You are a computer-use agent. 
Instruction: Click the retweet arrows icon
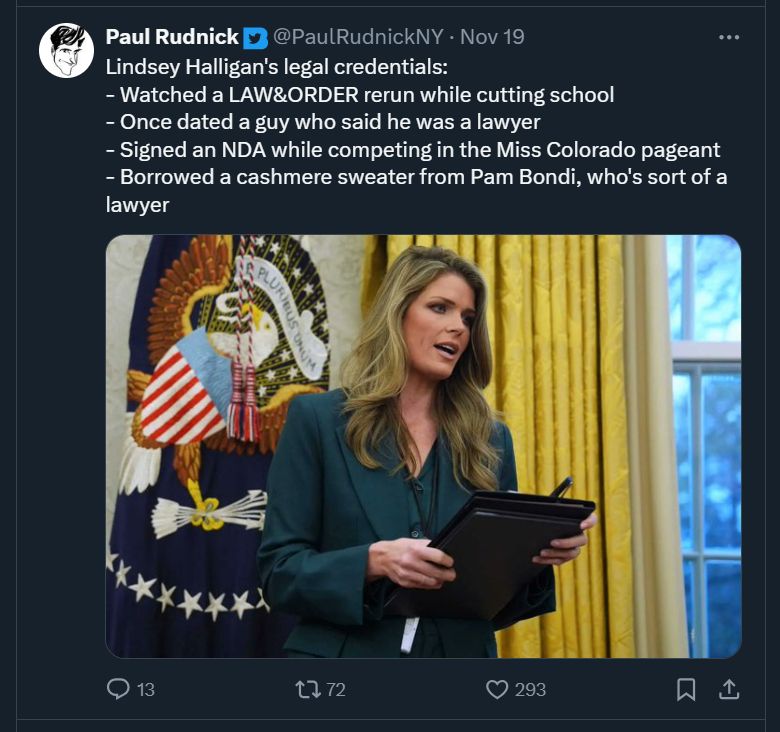click(308, 690)
